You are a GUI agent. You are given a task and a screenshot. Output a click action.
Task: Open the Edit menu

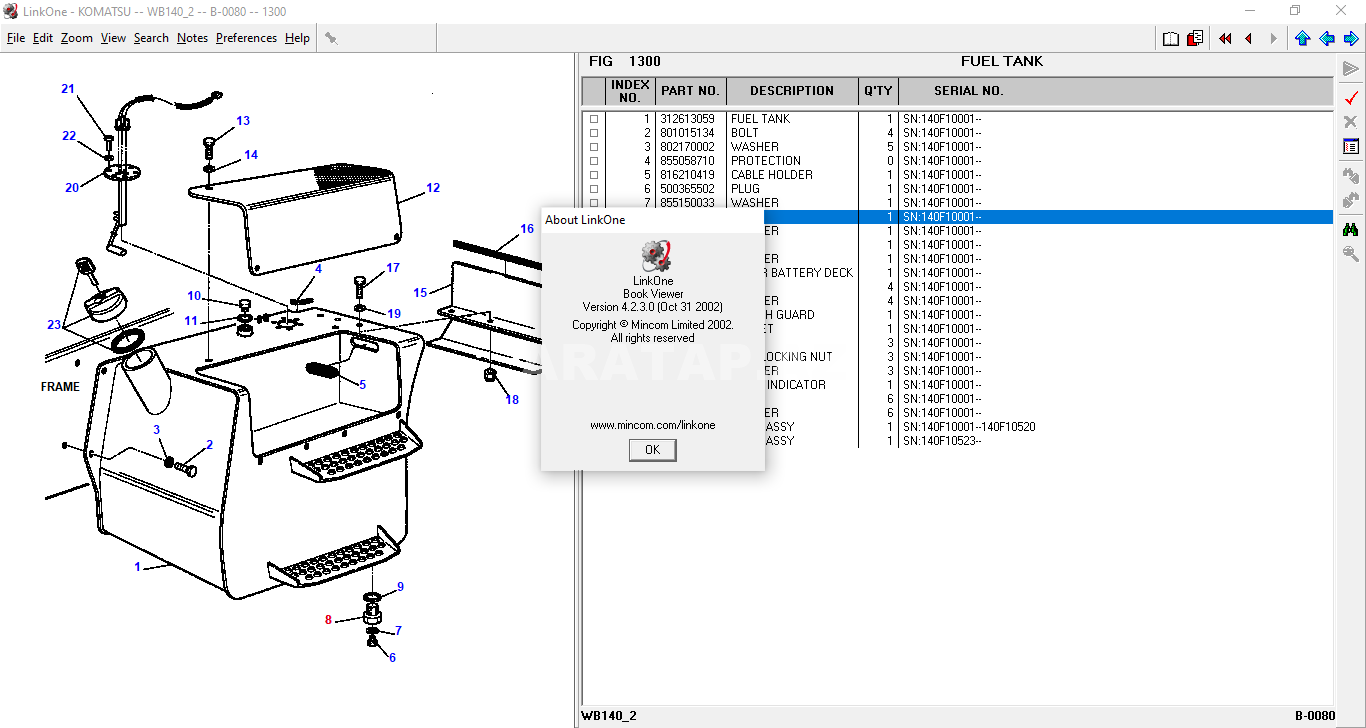pyautogui.click(x=43, y=38)
